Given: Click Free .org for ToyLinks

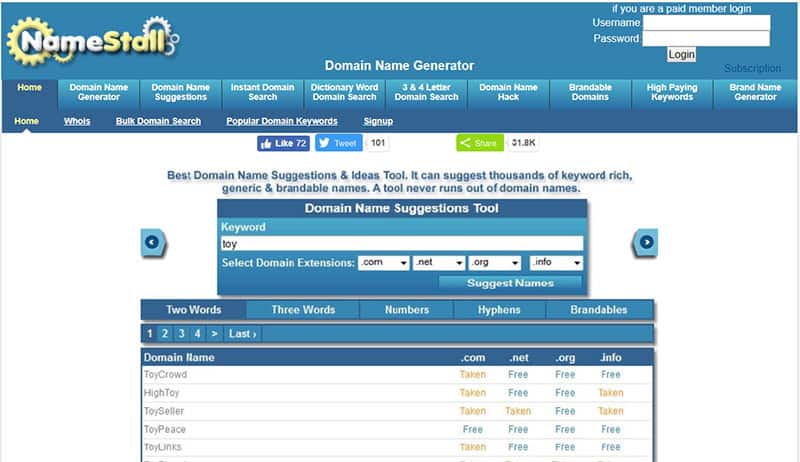Looking at the screenshot, I should tap(565, 447).
